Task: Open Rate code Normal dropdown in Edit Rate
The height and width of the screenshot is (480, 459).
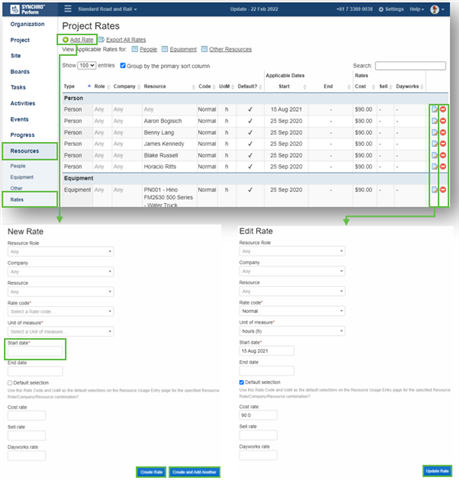Action: (292, 311)
